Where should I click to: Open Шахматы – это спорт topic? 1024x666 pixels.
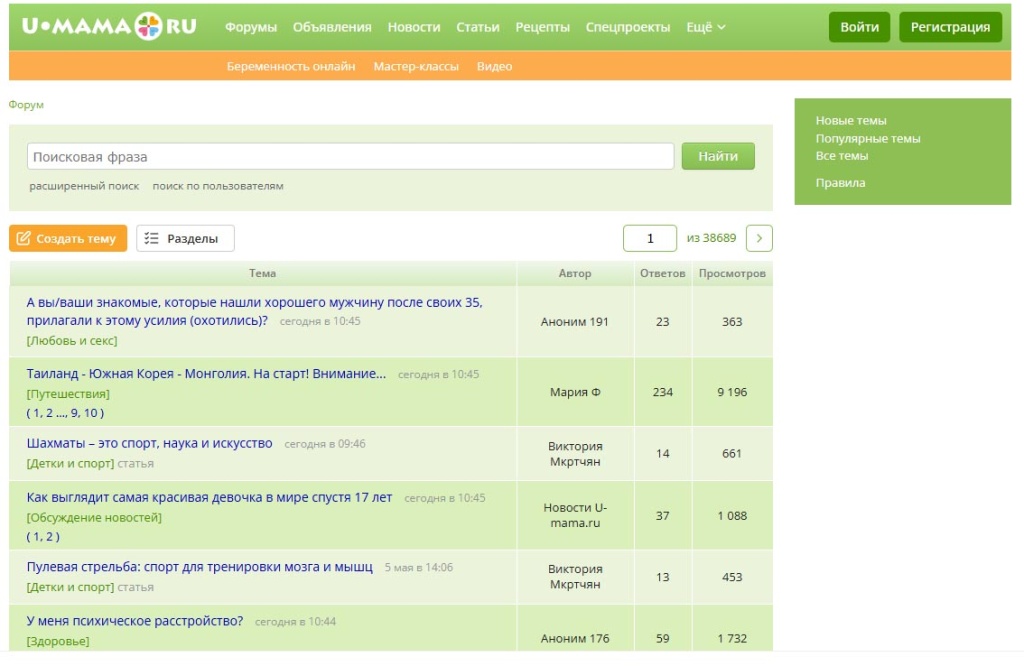coord(150,443)
